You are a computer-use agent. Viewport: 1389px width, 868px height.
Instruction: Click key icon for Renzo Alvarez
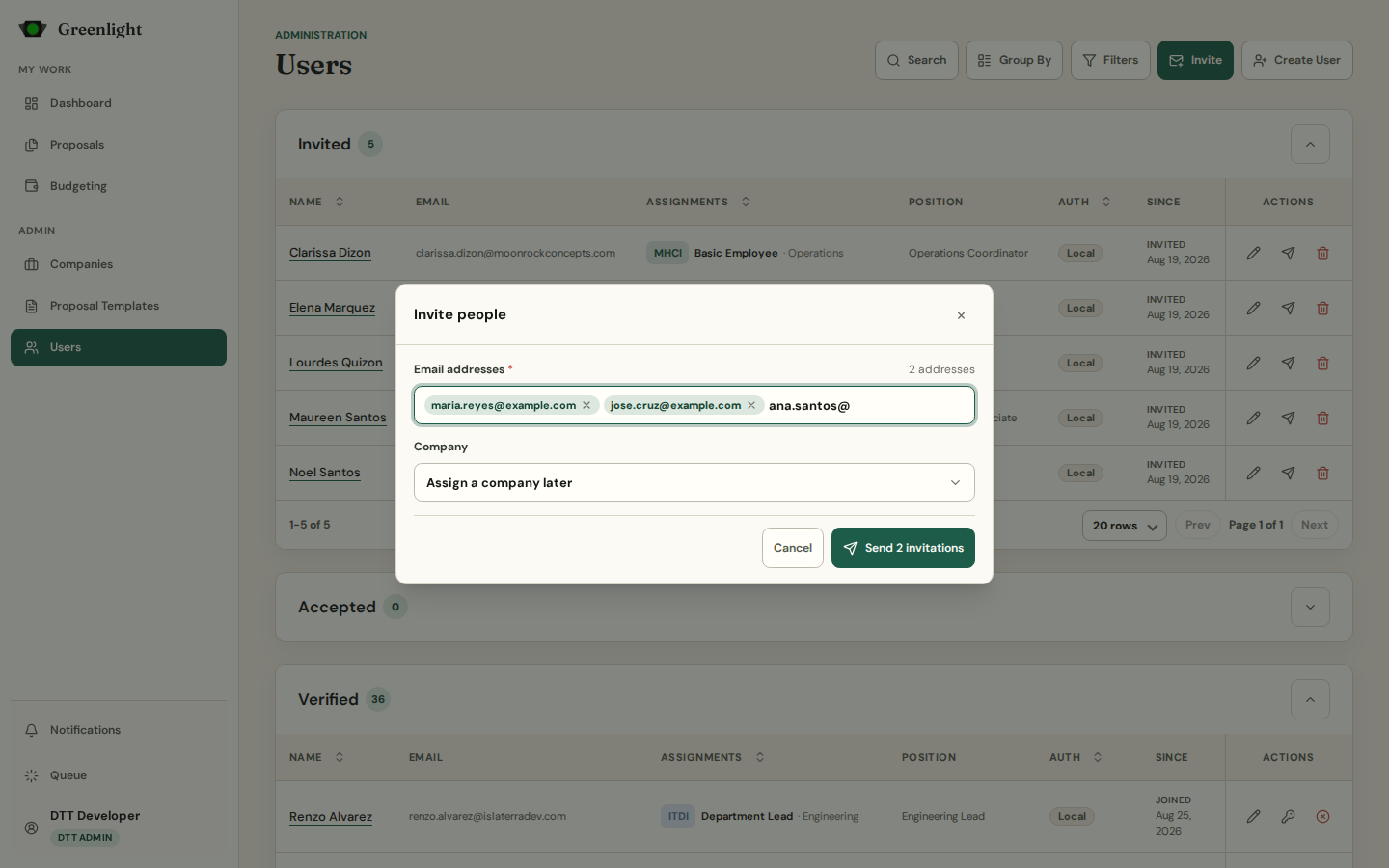pos(1288,816)
